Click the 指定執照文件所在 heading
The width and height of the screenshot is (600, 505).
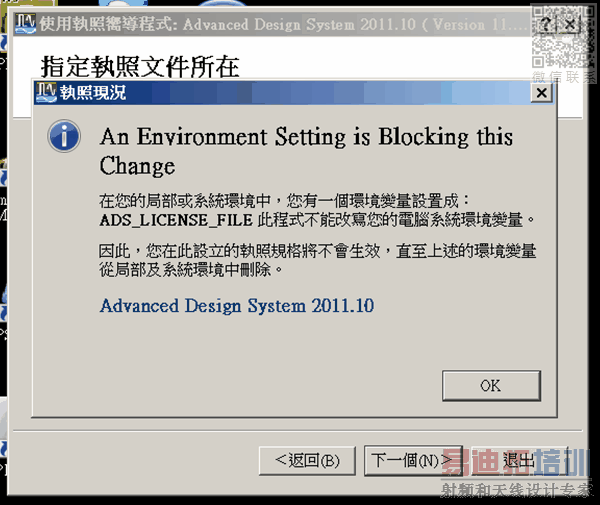[x=140, y=67]
